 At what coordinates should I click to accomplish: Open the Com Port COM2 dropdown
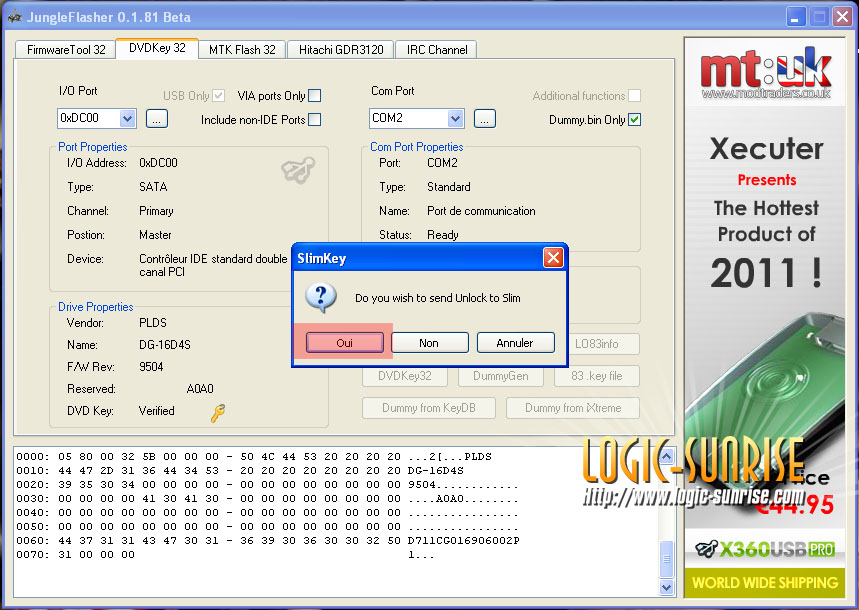(x=455, y=118)
